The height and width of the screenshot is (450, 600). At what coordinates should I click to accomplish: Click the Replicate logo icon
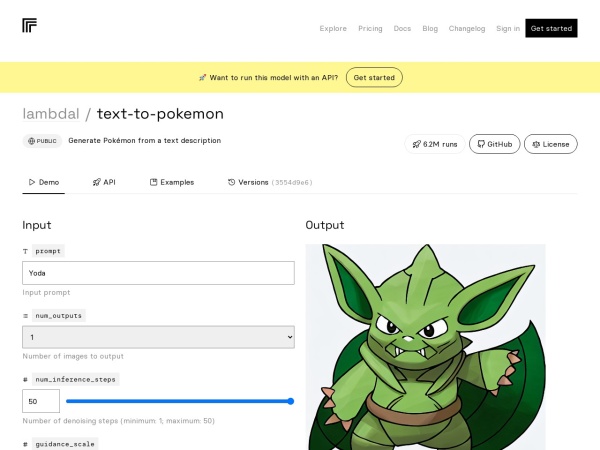(x=29, y=26)
